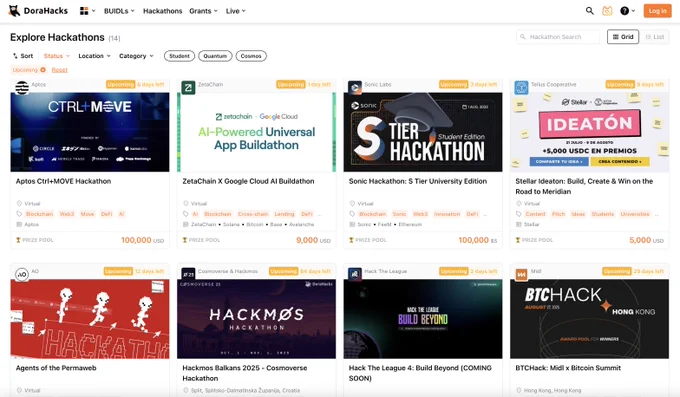Click the Tellus Cooperative logo icon
Viewport: 680px width, 397px height.
click(x=521, y=87)
